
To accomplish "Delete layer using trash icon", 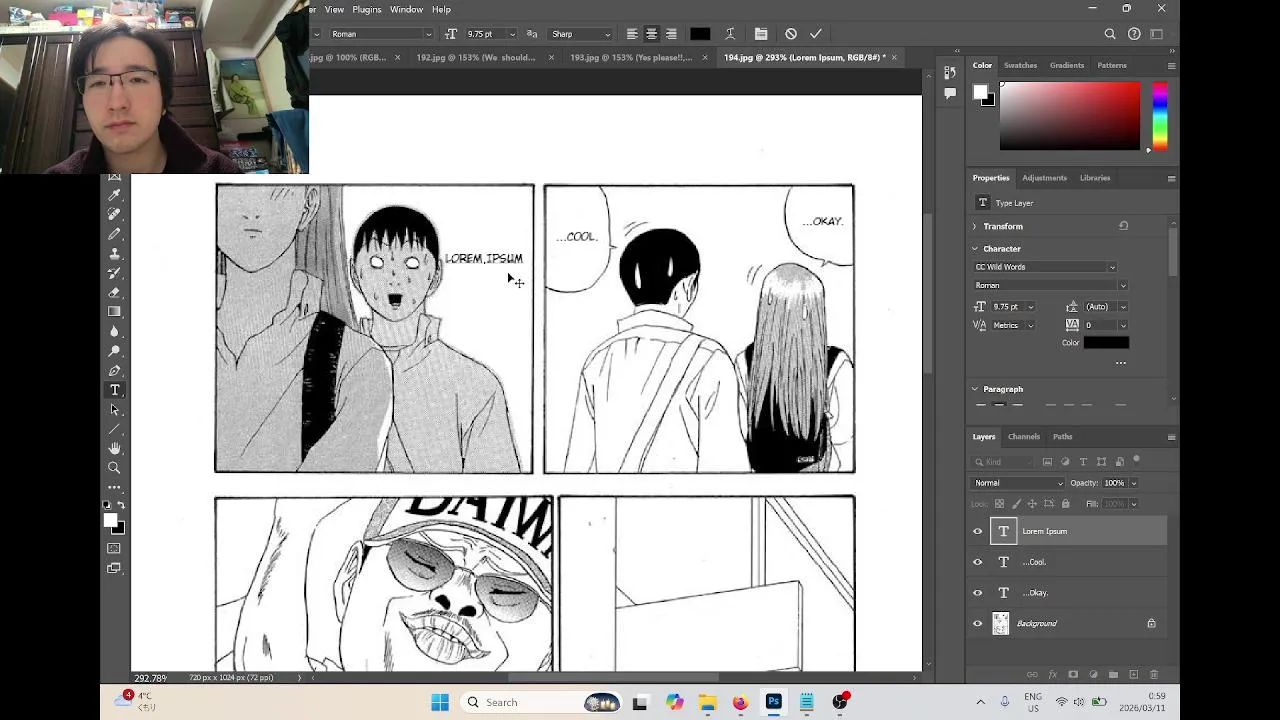I will (1153, 675).
